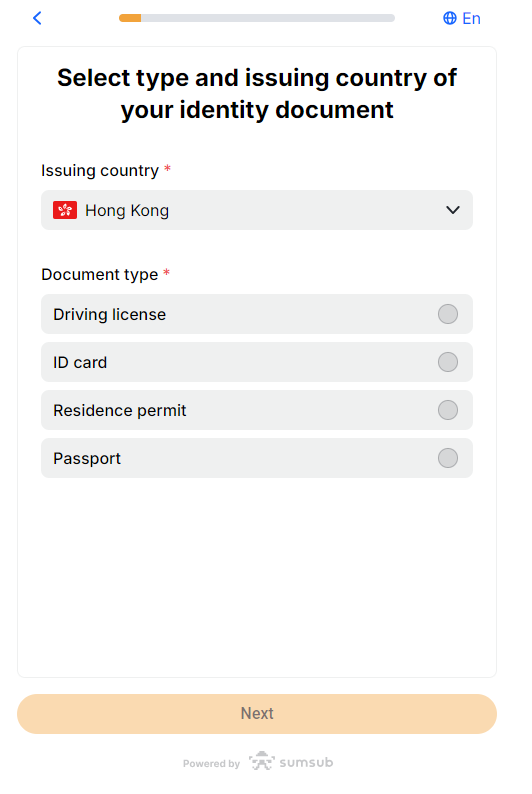Choose the Passport option label

click(x=87, y=459)
